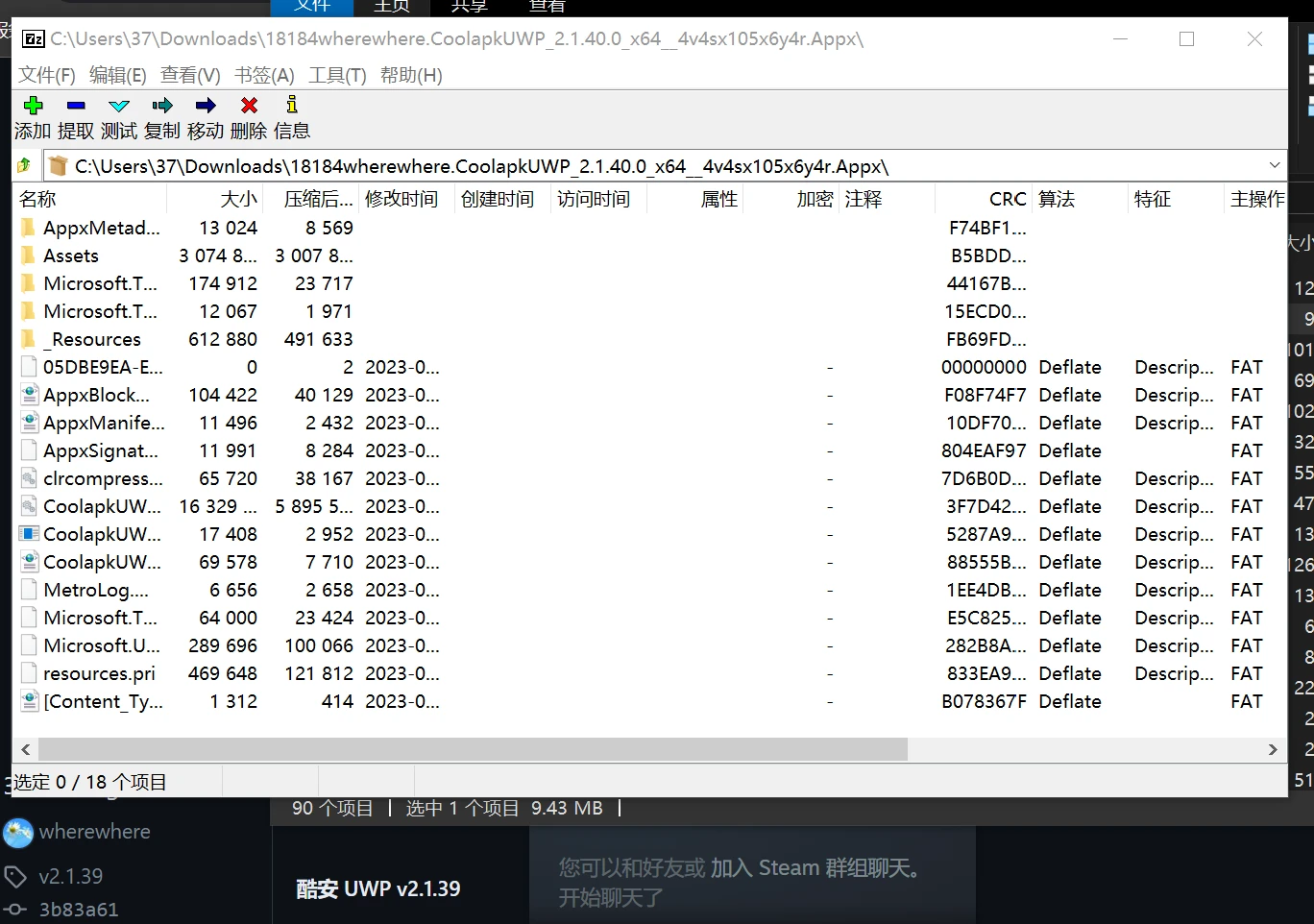Click the 选定 0 / 18 个项目 status text
The height and width of the screenshot is (924, 1314).
pos(90,782)
